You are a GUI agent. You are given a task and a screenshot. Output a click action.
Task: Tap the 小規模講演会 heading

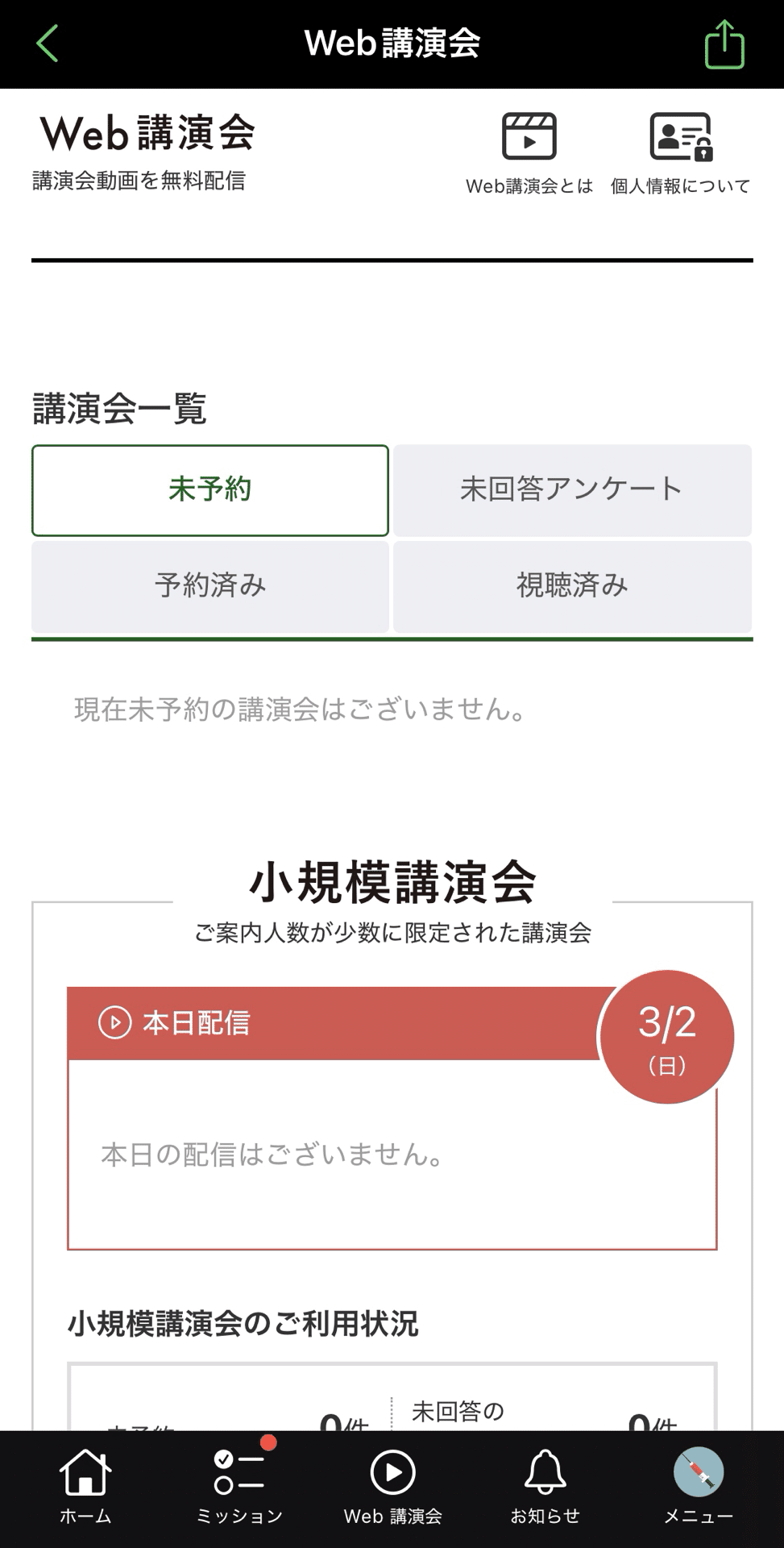(392, 875)
